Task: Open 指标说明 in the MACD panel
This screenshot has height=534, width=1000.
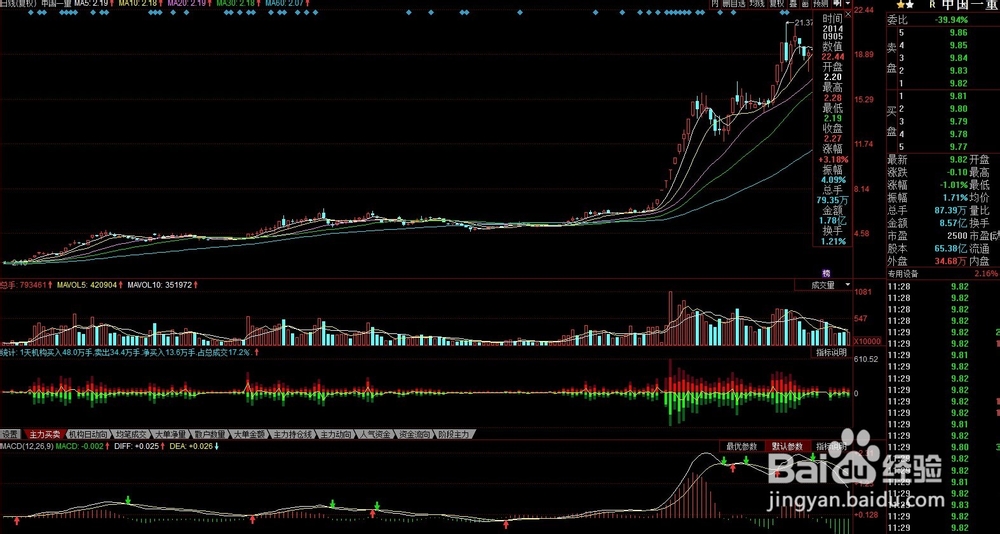Action: click(831, 446)
